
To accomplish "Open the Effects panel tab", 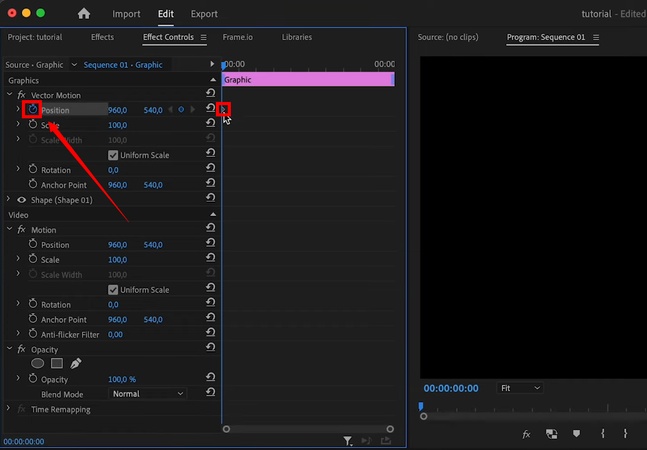I will pos(102,37).
